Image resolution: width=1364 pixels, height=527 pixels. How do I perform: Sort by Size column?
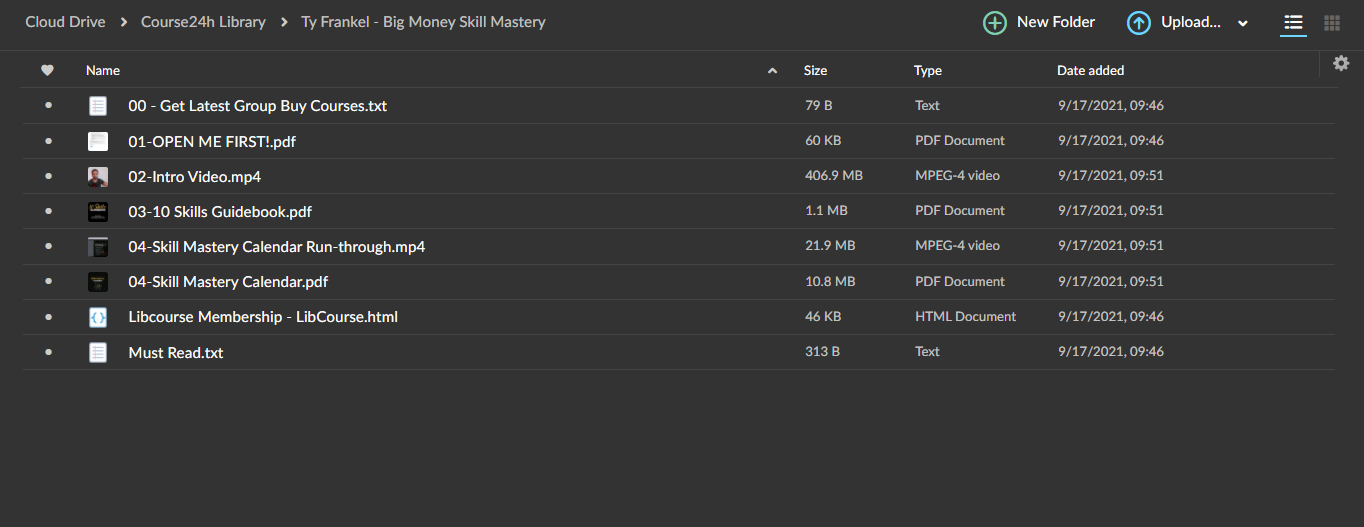pos(815,70)
